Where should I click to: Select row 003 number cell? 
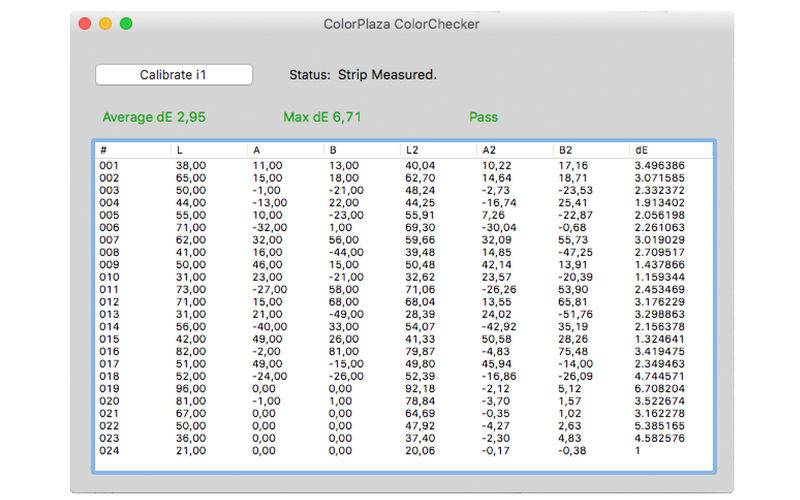click(109, 190)
